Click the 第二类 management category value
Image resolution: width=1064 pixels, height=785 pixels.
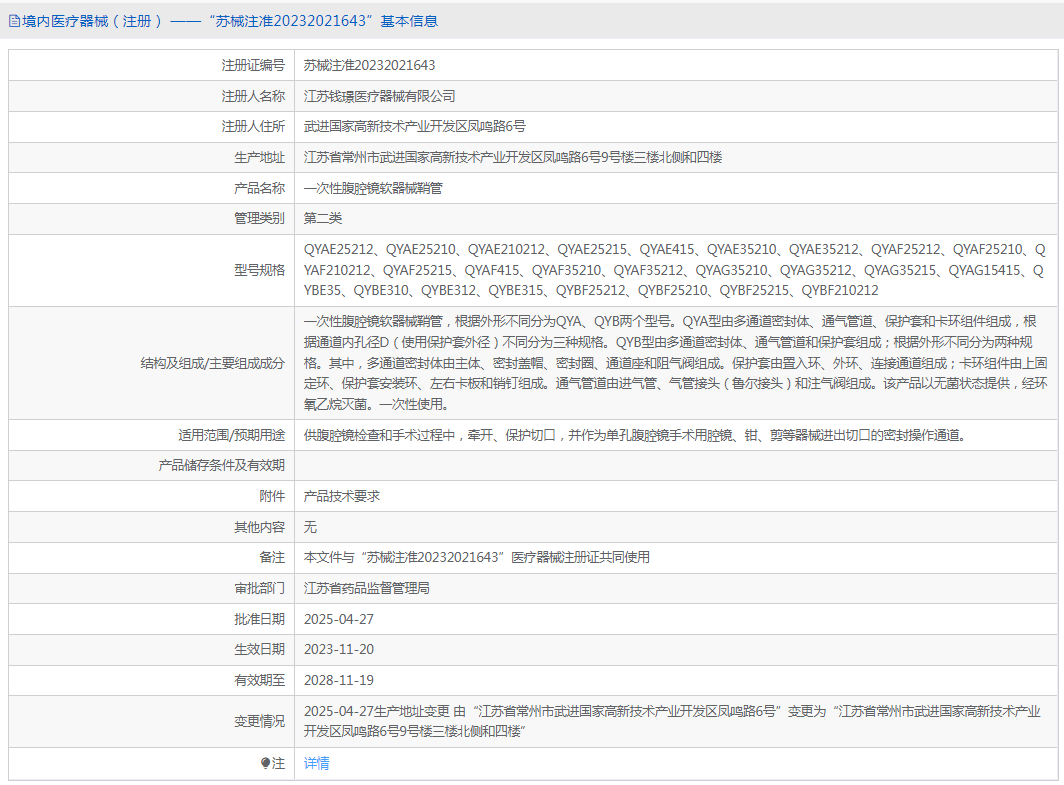(x=322, y=218)
